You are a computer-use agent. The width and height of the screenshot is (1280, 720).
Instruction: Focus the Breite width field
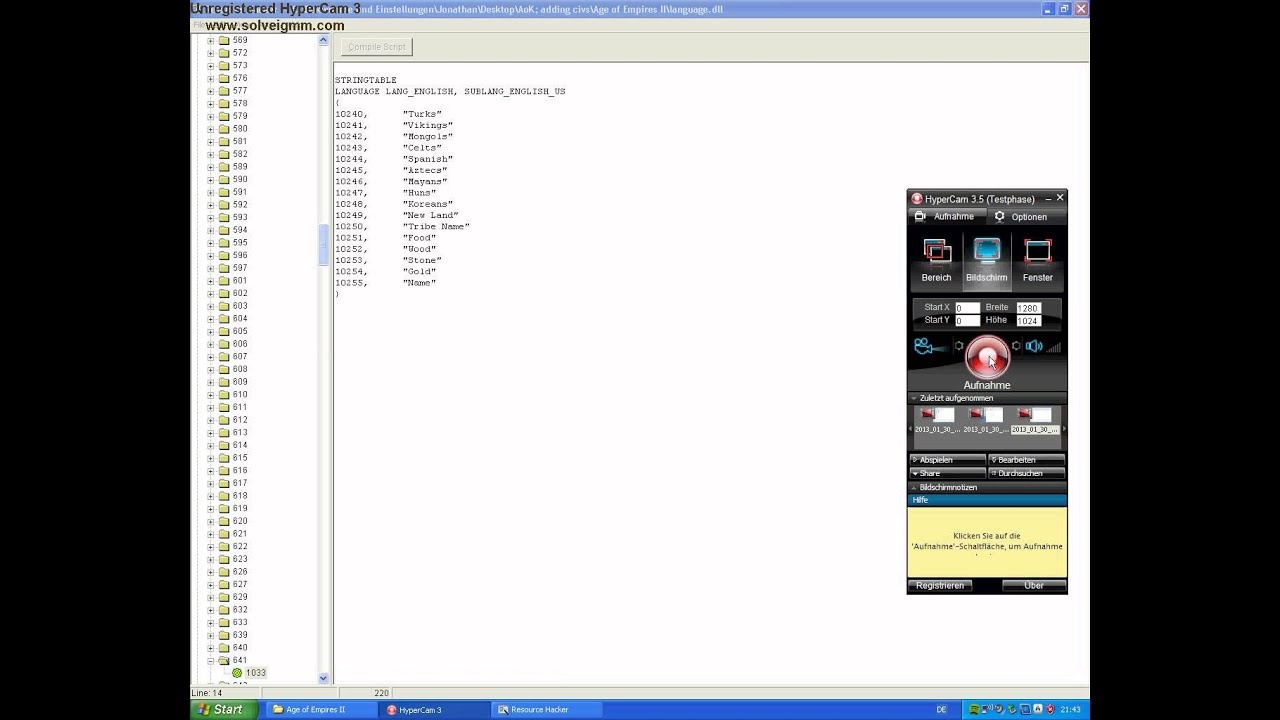tap(1029, 308)
